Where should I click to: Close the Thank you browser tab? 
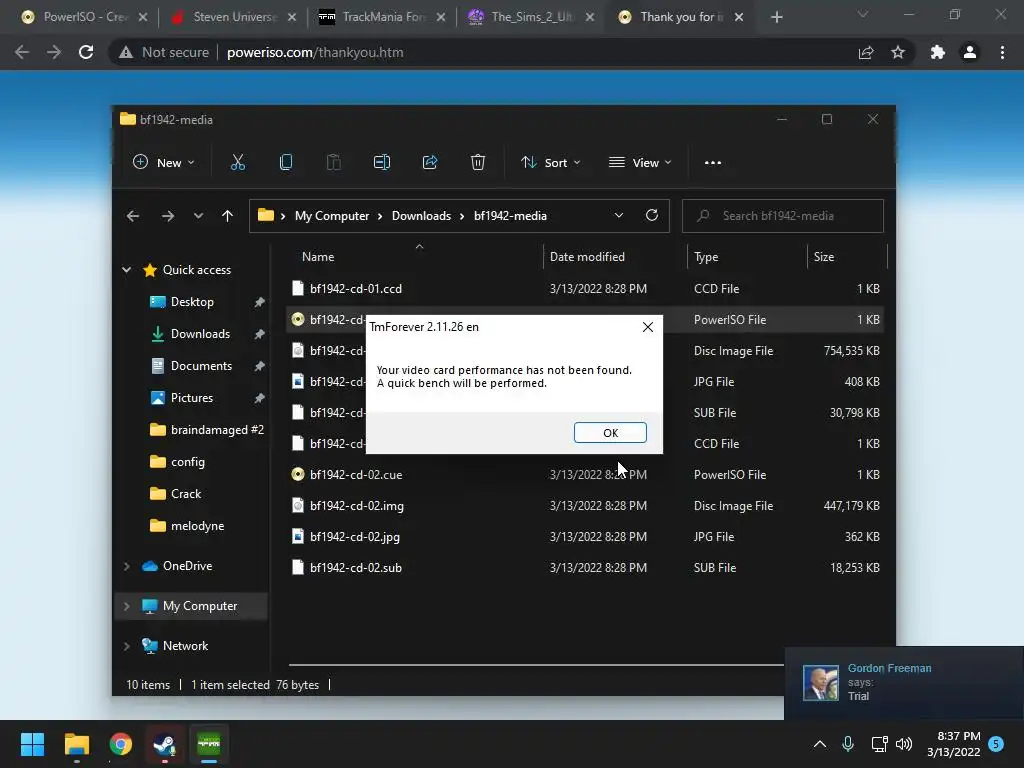pos(739,17)
